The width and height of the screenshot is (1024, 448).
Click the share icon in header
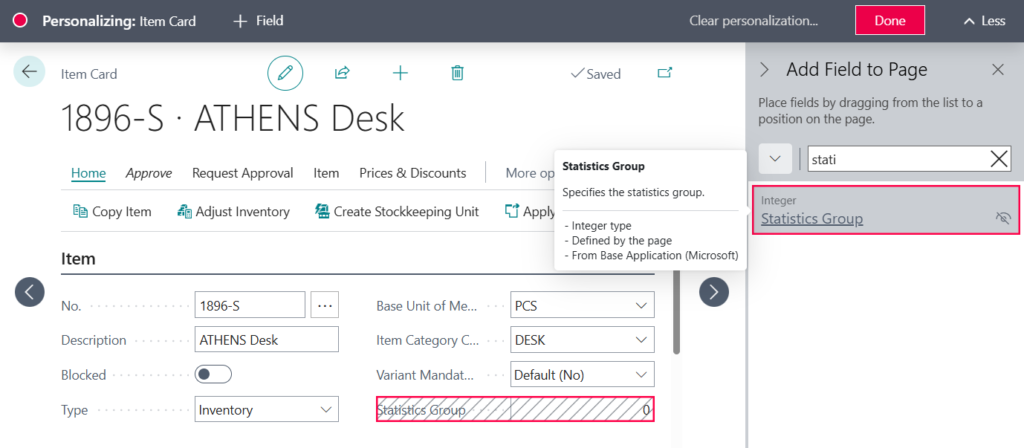pyautogui.click(x=342, y=73)
